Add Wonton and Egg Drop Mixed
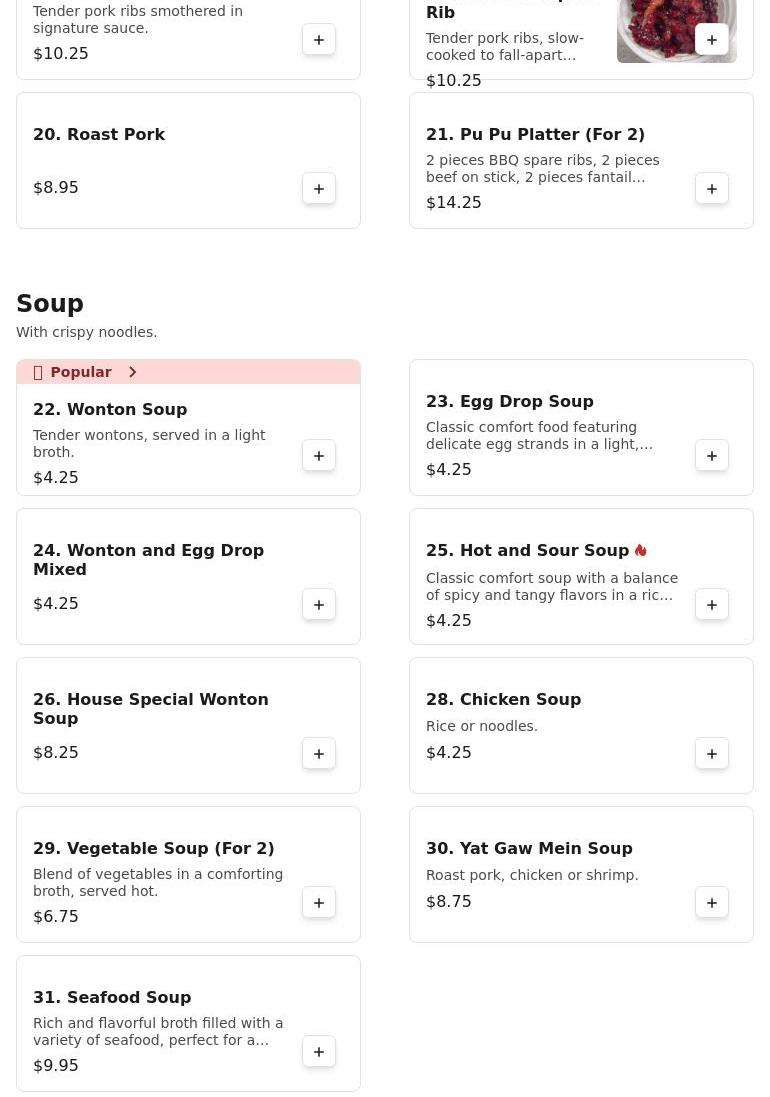 tap(319, 605)
